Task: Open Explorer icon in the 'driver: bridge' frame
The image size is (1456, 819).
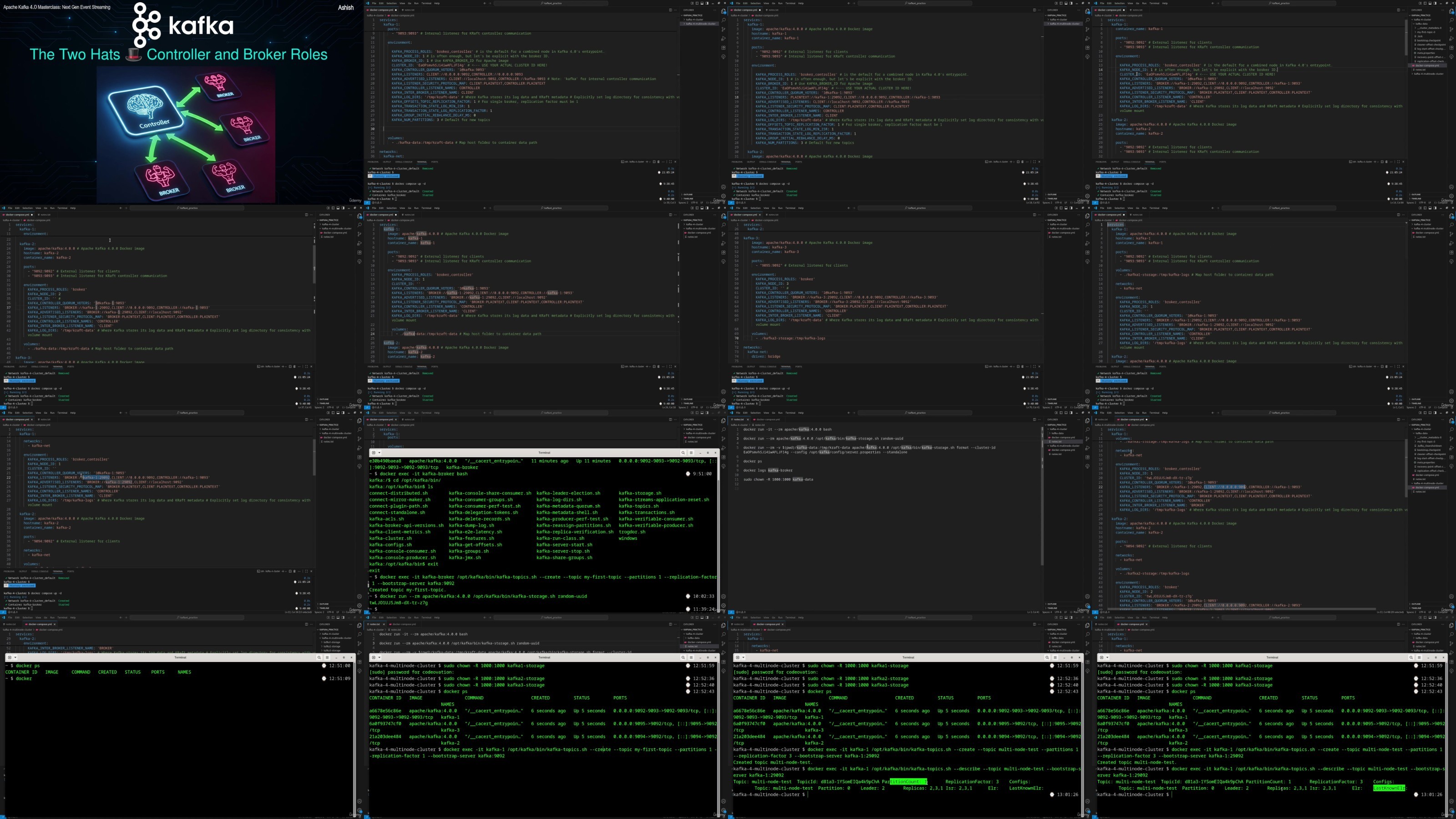Action: 1088,215
